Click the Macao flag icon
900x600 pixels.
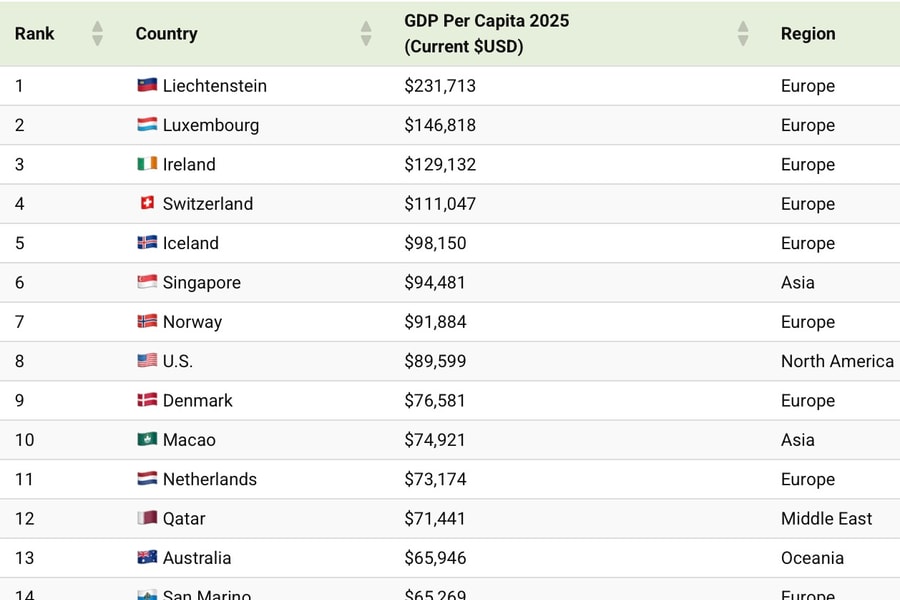[x=147, y=440]
